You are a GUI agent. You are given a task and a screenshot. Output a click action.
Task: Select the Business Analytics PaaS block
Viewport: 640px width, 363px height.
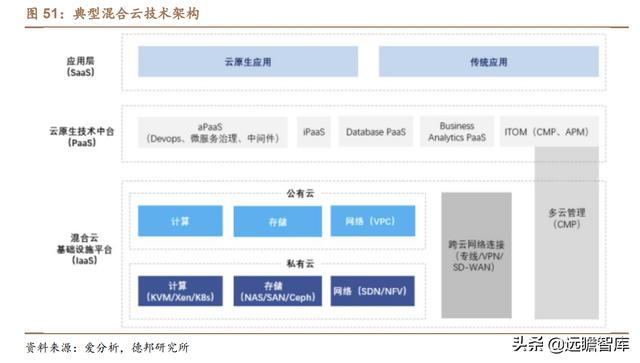pos(457,132)
